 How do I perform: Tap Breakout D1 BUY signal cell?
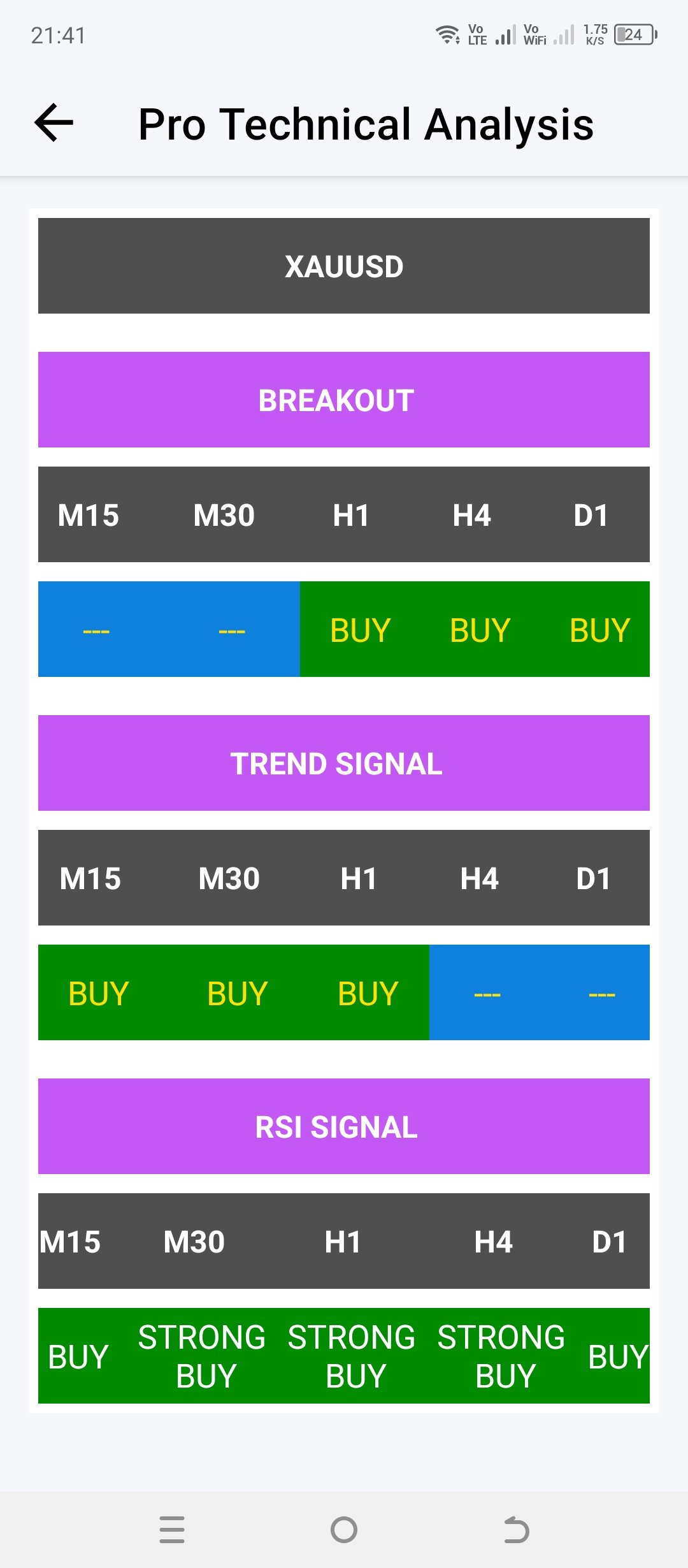tap(599, 630)
